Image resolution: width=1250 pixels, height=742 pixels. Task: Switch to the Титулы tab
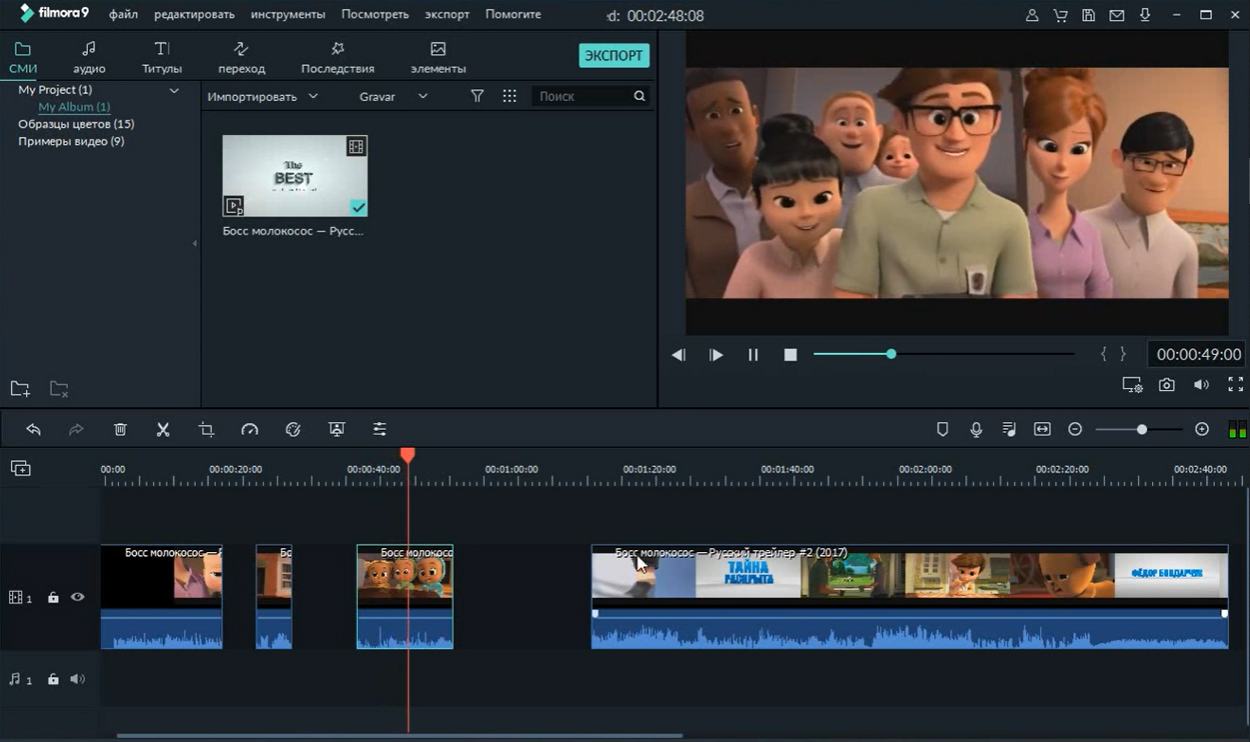(x=162, y=57)
